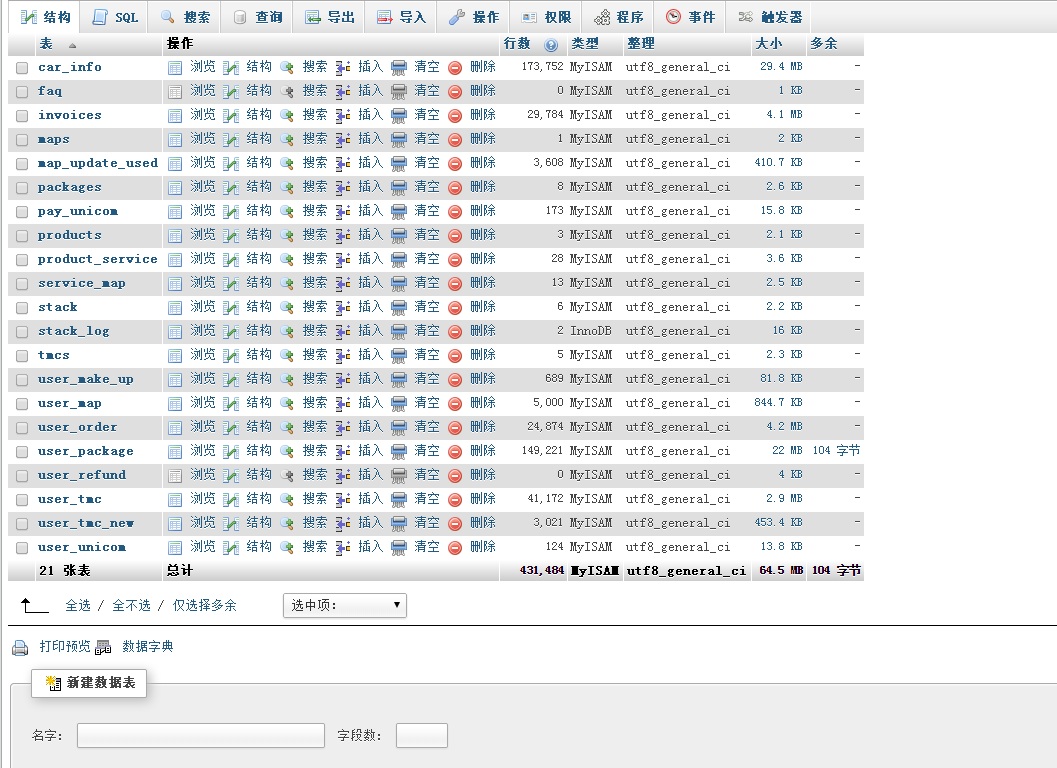Screen dimensions: 1057x768
Task: Click the row count help icon
Action: point(551,45)
